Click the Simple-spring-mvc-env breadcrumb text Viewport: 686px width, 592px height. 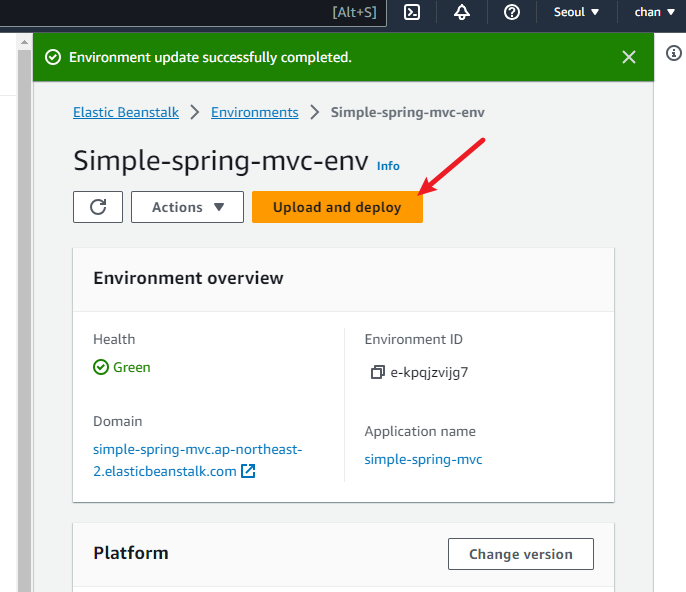407,112
